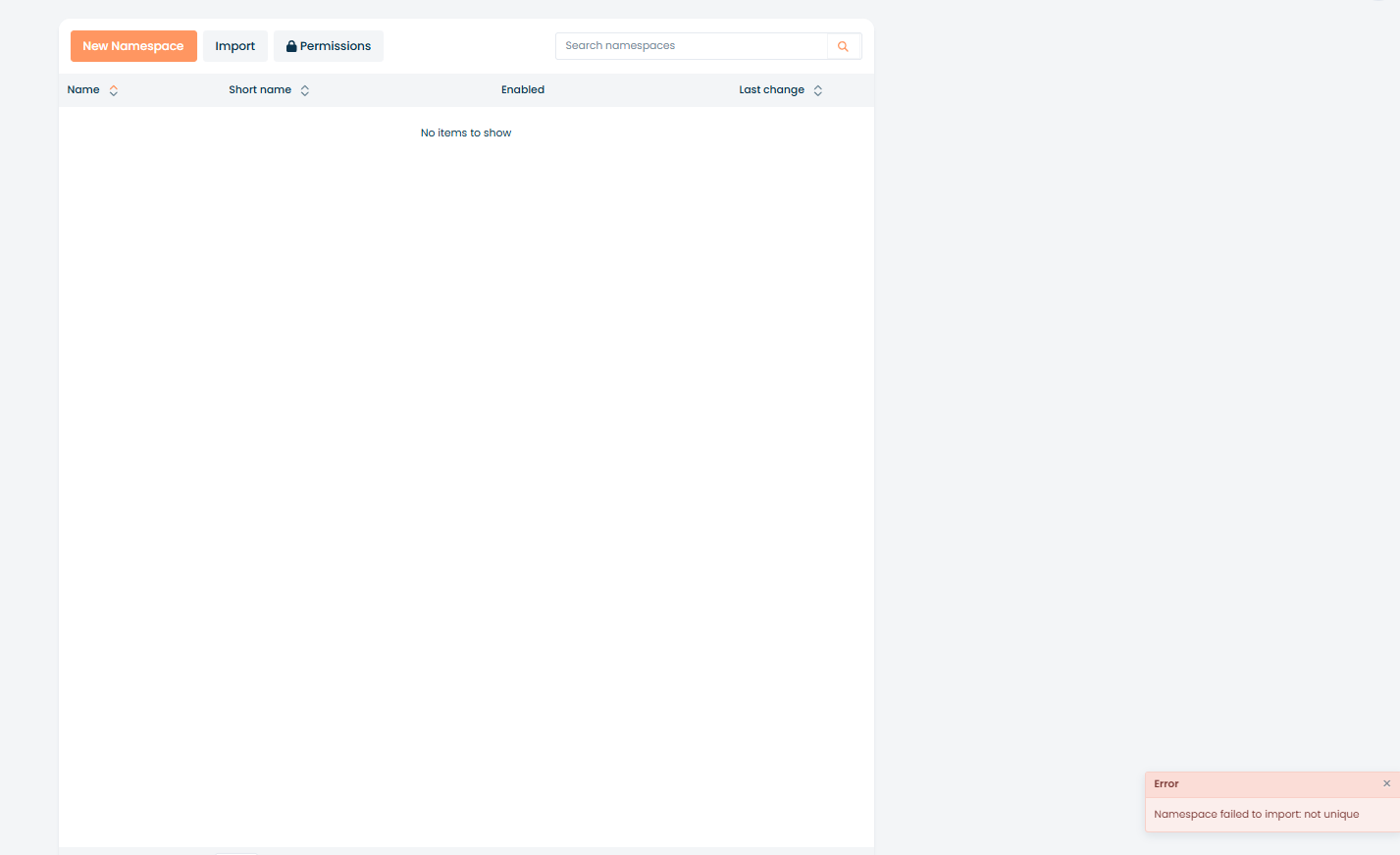
Task: Click the 'Namespace failed to import' message
Action: point(1256,814)
